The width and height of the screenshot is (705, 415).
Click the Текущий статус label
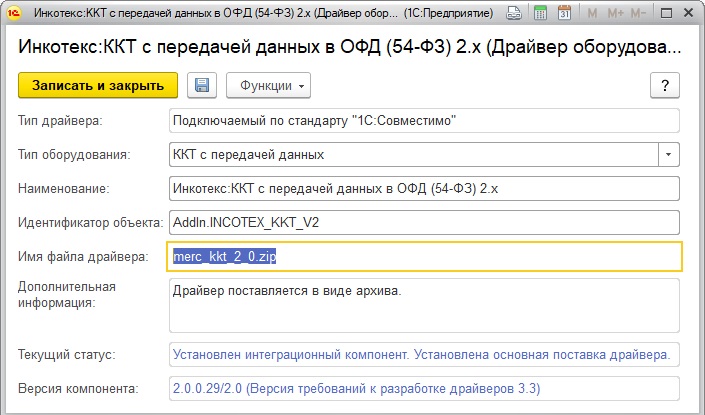pos(67,355)
